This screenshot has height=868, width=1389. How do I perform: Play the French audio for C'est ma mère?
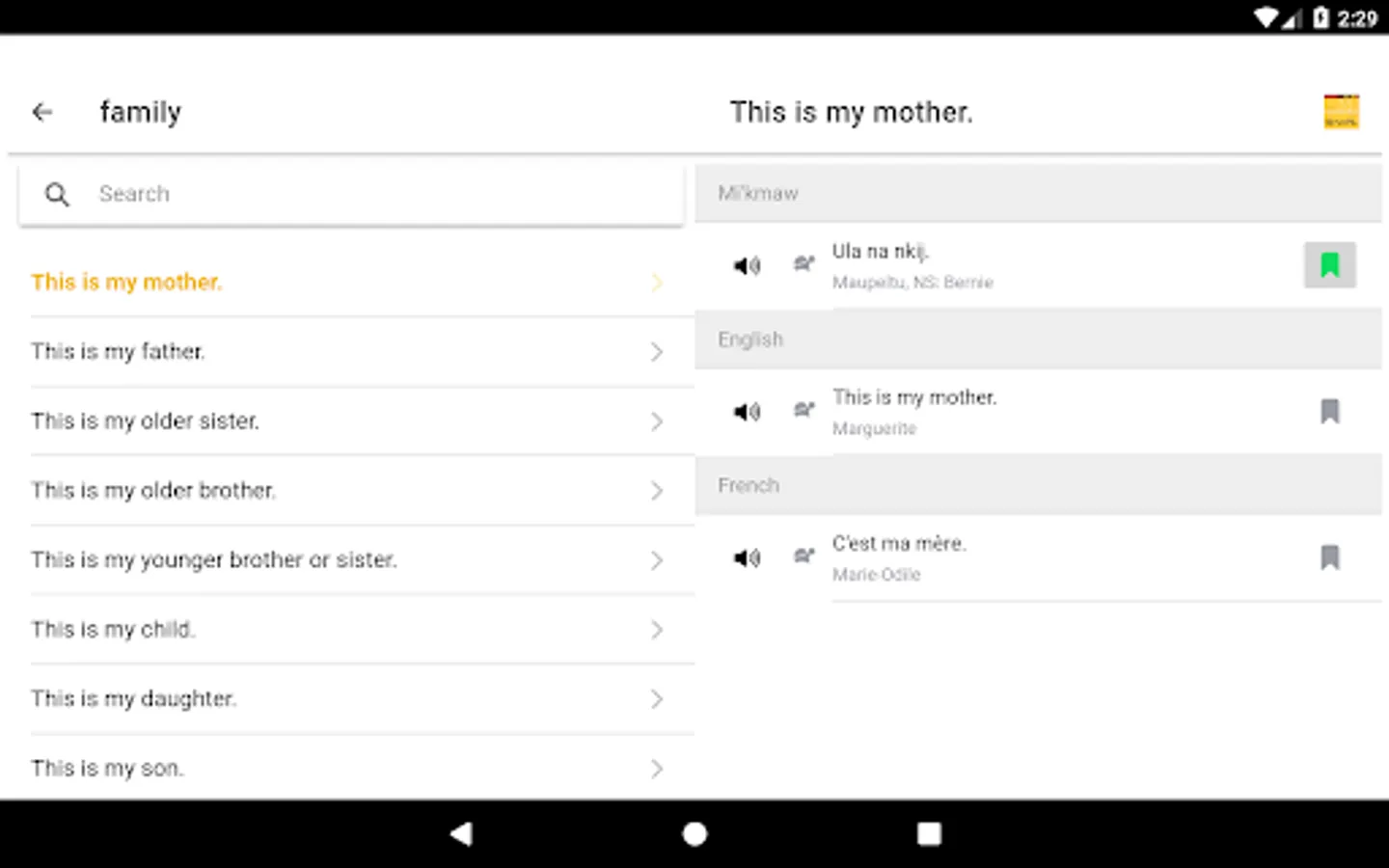[x=747, y=557]
